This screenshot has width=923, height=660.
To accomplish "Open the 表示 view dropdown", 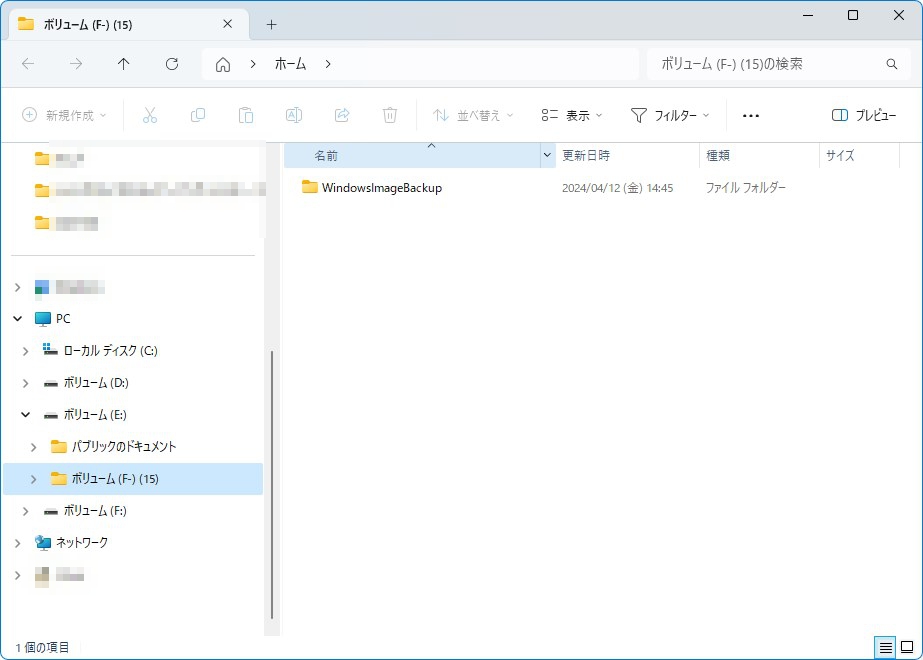I will (571, 115).
